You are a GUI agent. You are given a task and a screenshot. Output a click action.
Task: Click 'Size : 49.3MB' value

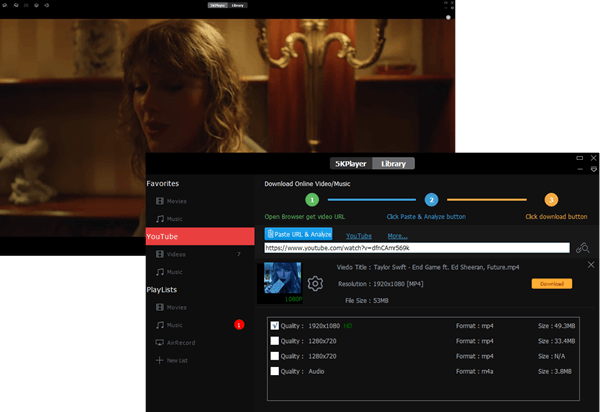point(556,326)
